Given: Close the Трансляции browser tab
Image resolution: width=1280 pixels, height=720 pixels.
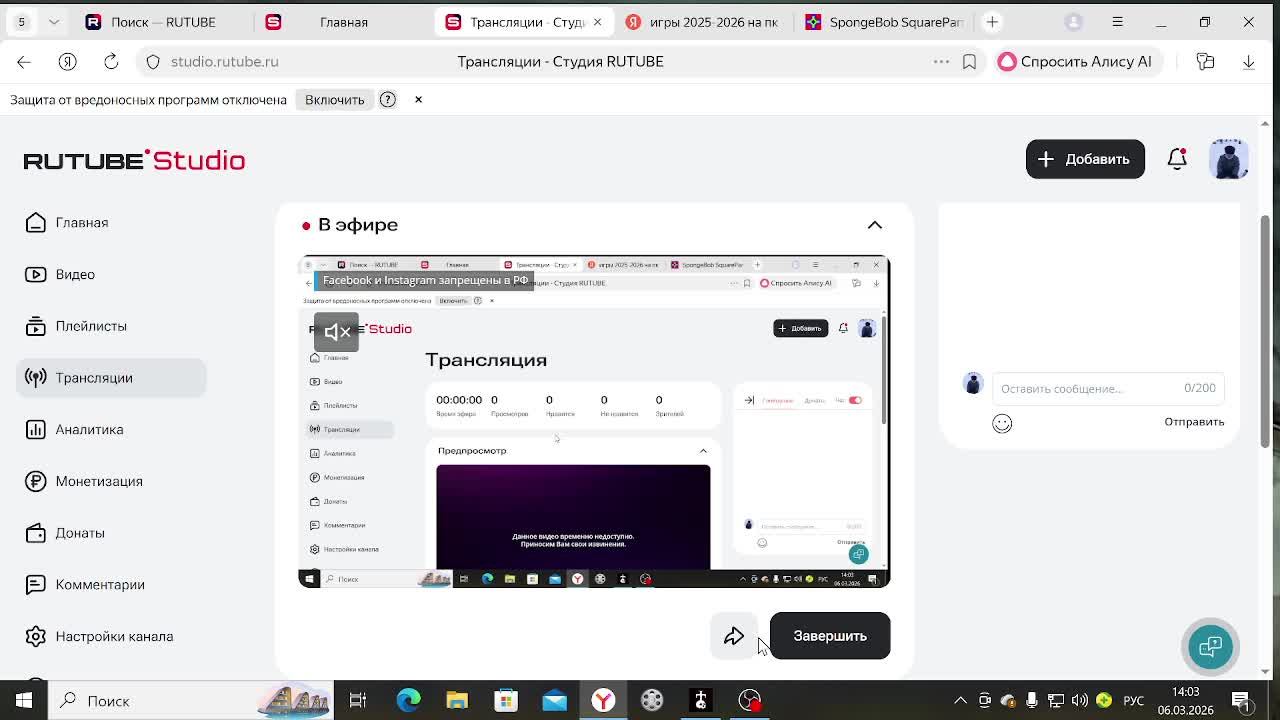Looking at the screenshot, I should tap(598, 22).
